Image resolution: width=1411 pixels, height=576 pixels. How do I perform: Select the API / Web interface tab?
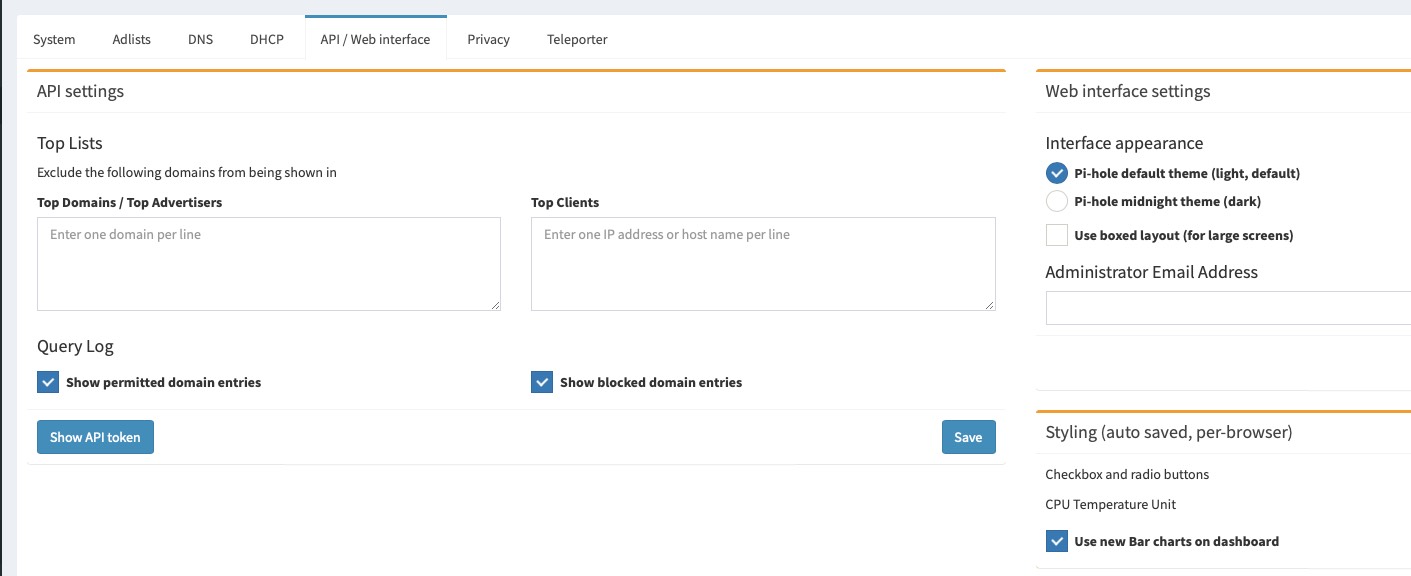point(375,40)
